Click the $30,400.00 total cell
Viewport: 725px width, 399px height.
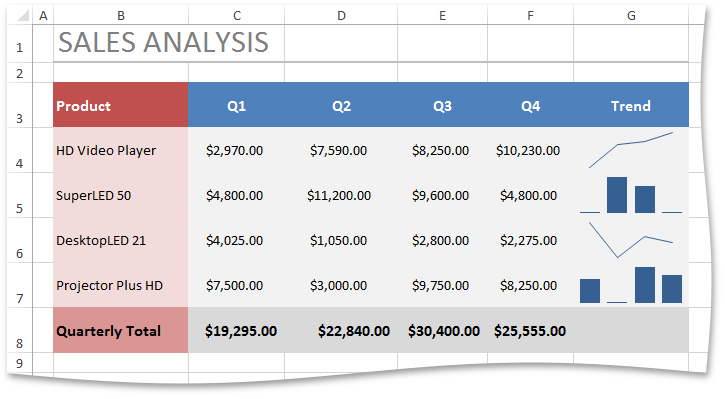coord(442,331)
